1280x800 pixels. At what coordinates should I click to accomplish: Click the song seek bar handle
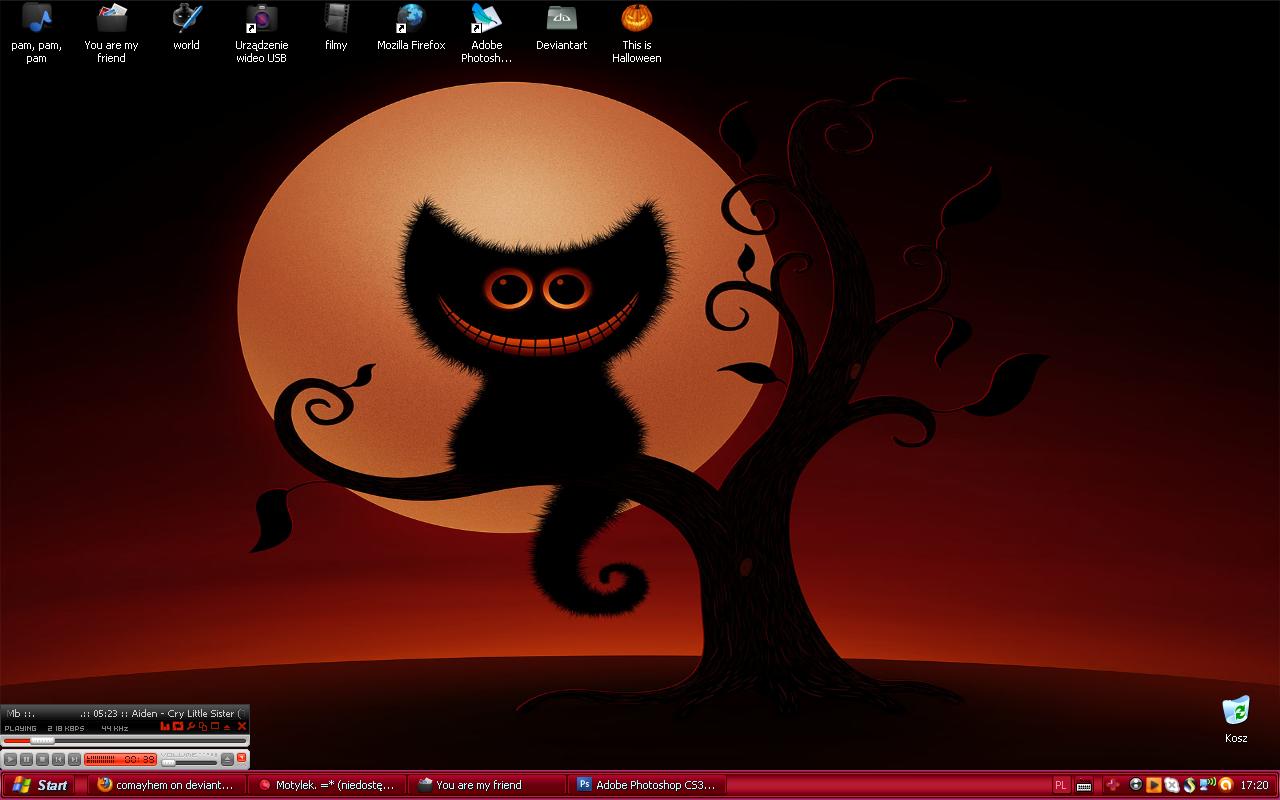(42, 741)
